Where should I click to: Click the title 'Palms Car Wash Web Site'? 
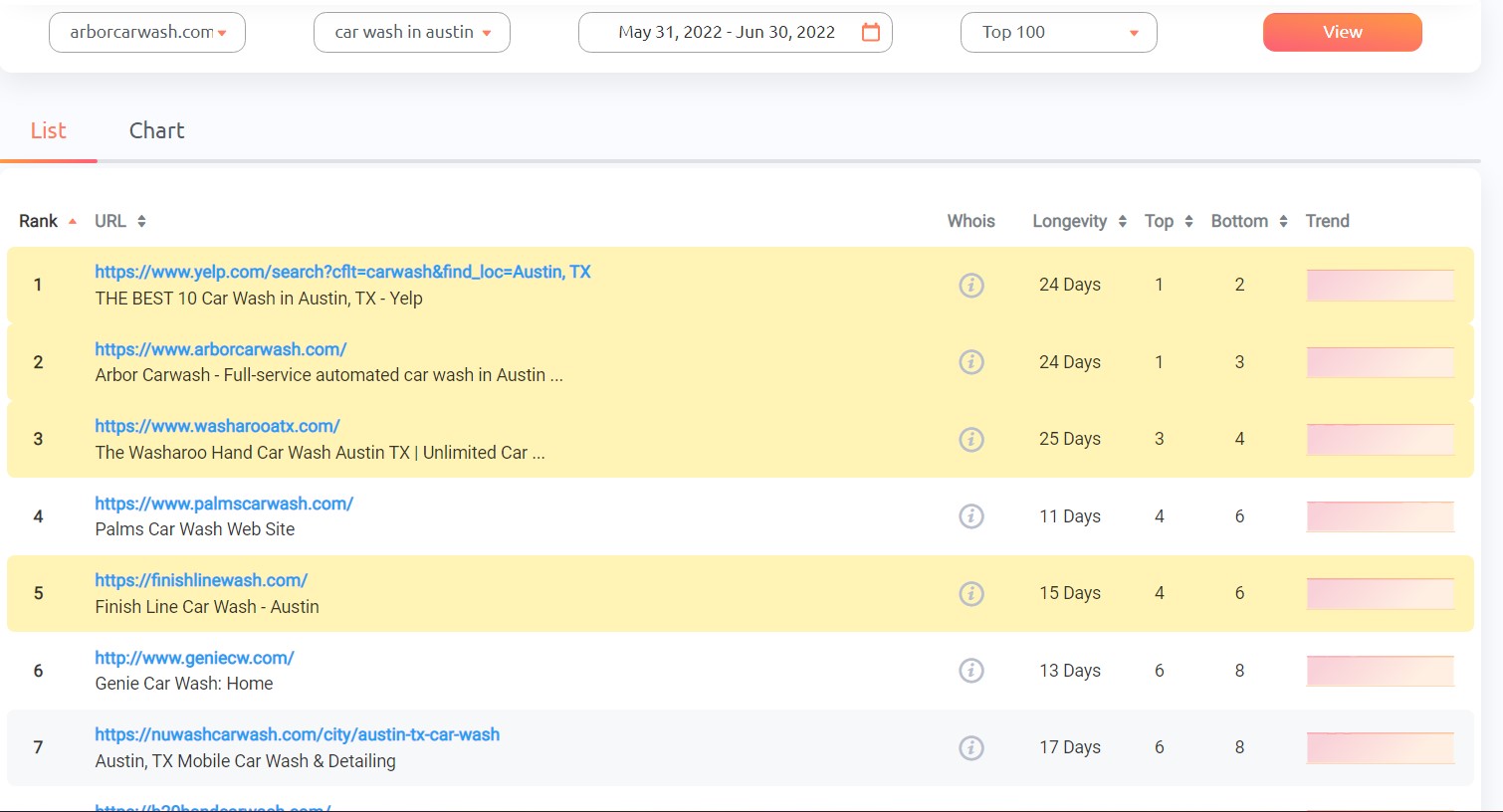[x=195, y=529]
